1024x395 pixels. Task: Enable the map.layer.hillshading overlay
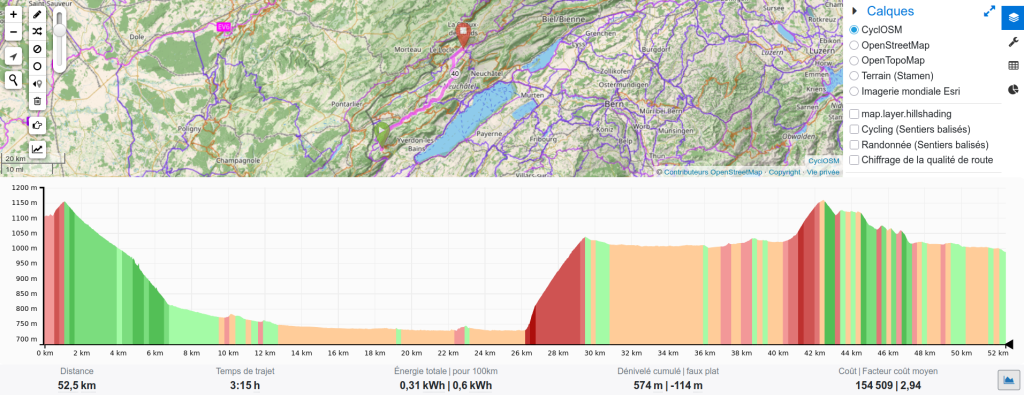tap(854, 114)
